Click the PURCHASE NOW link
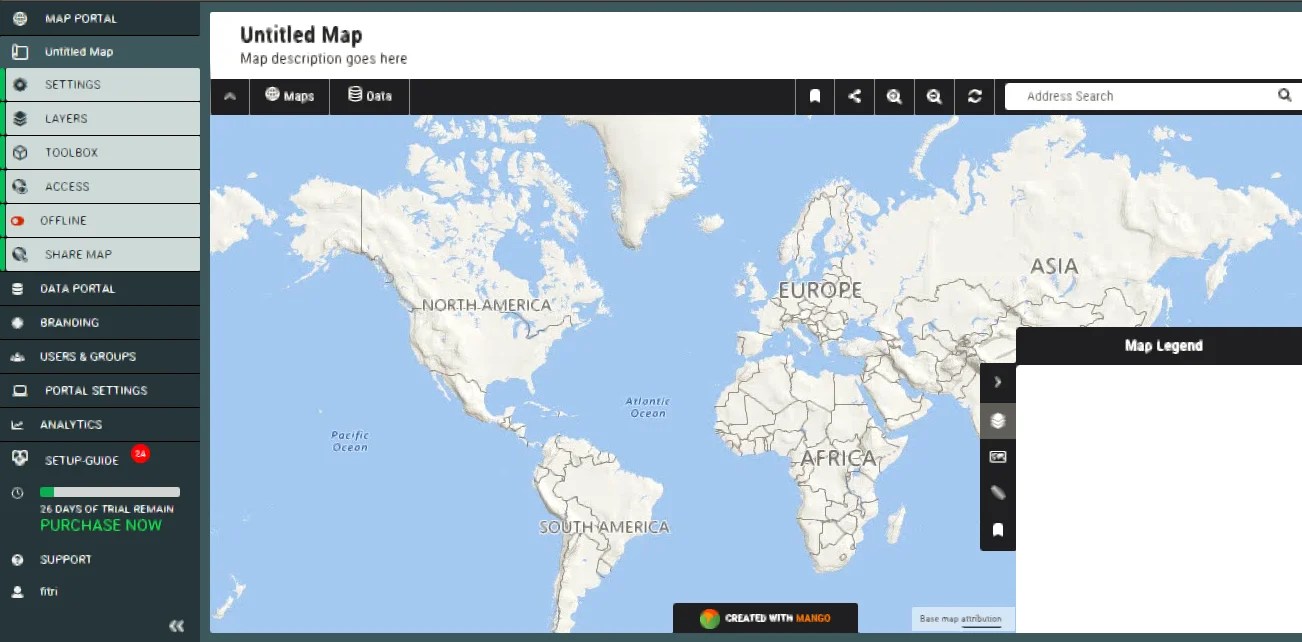1302x642 pixels. 99,525
